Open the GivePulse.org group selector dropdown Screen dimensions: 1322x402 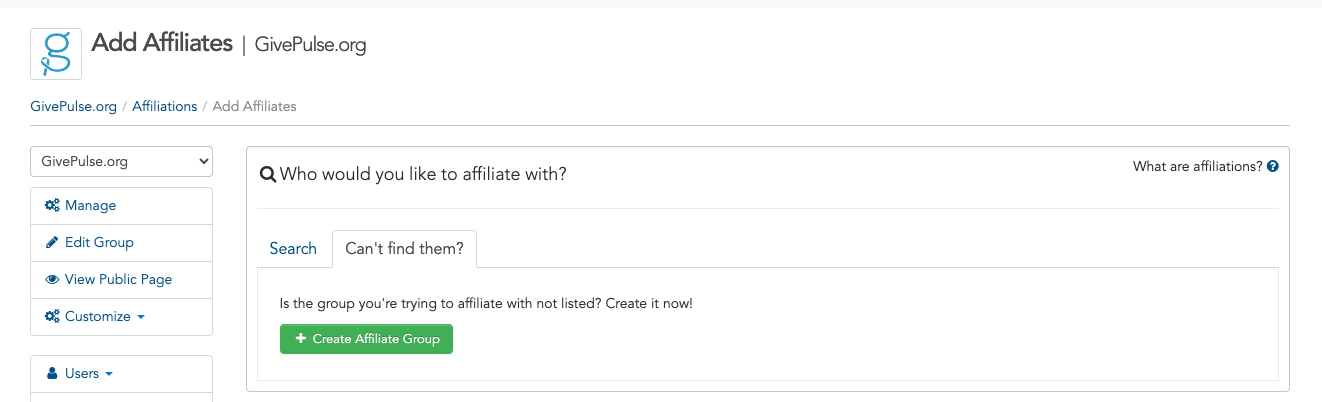point(121,161)
